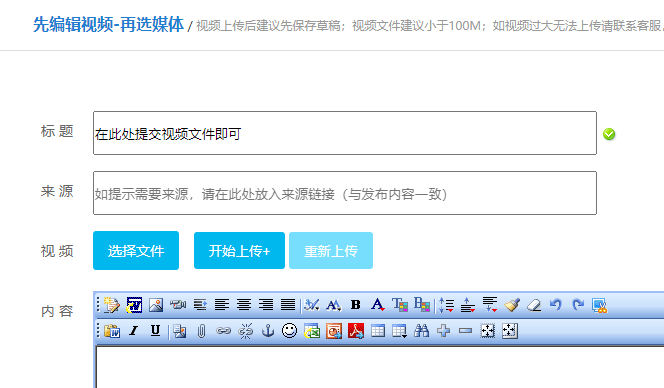The image size is (664, 388).
Task: Insert an emoticon with the smiley icon
Action: click(290, 331)
